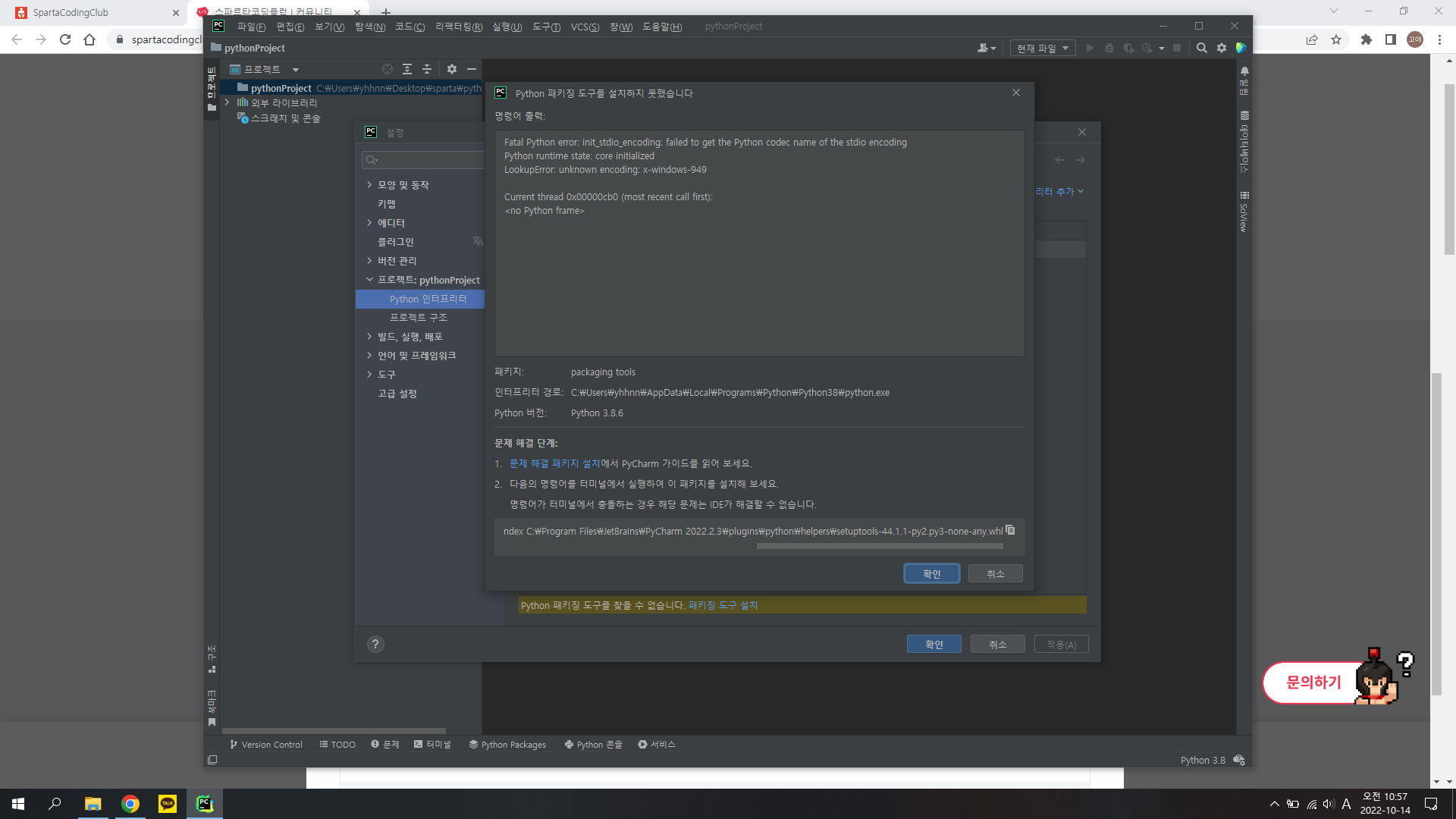Open Chrome extensions puzzle icon
The height and width of the screenshot is (819, 1456).
(x=1367, y=39)
